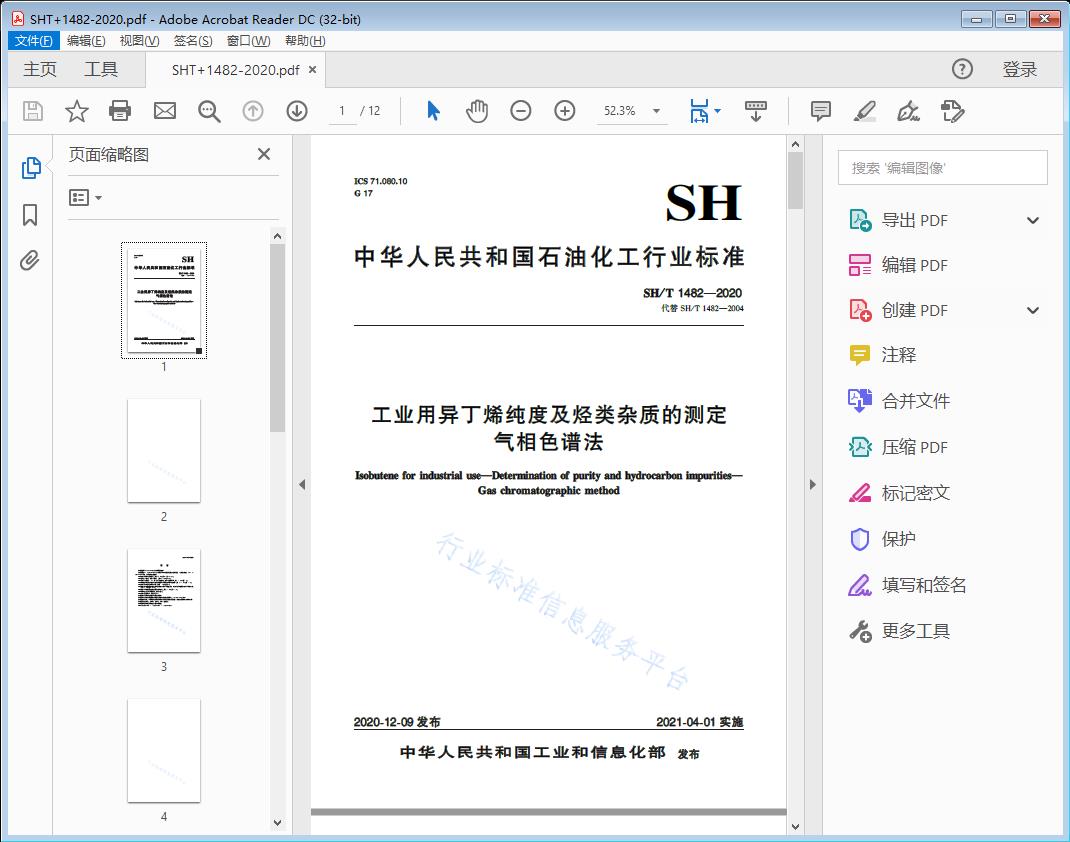Viewport: 1070px width, 842px height.
Task: Add this PDF to favorites via the star
Action: tap(76, 111)
